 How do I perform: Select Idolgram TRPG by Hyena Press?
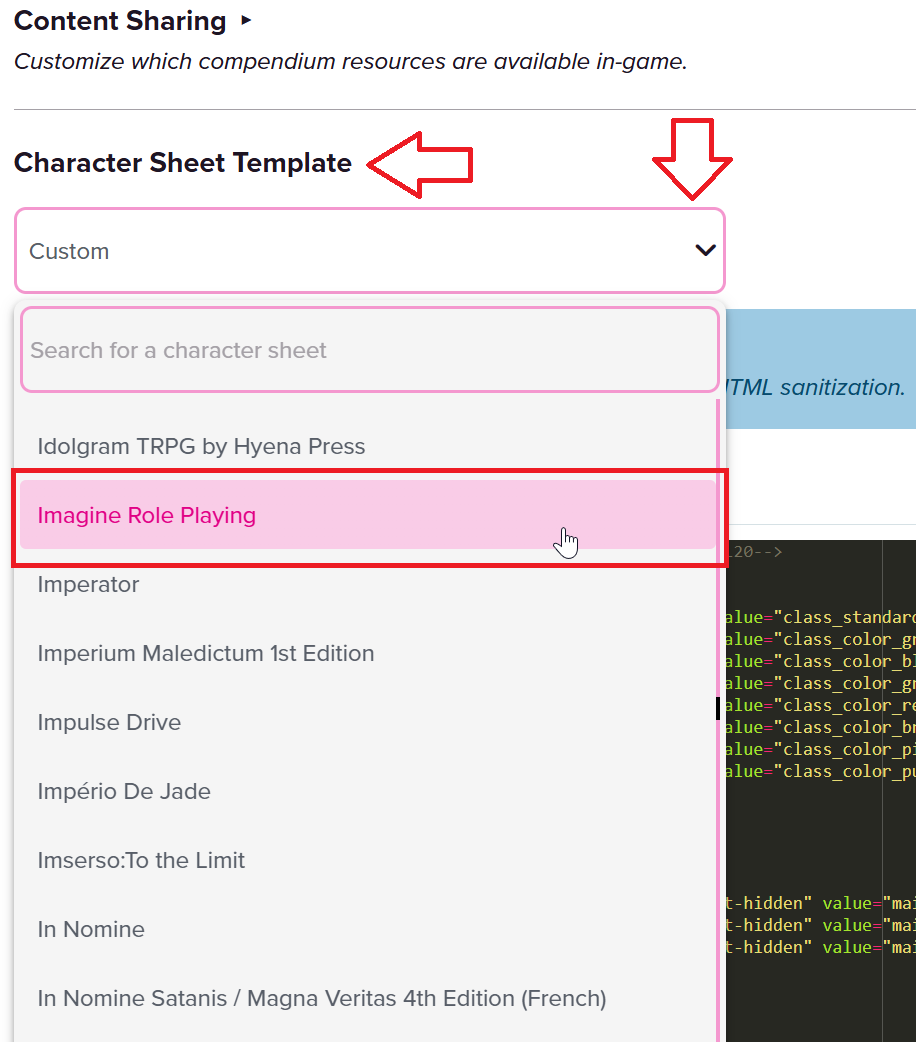click(x=201, y=446)
